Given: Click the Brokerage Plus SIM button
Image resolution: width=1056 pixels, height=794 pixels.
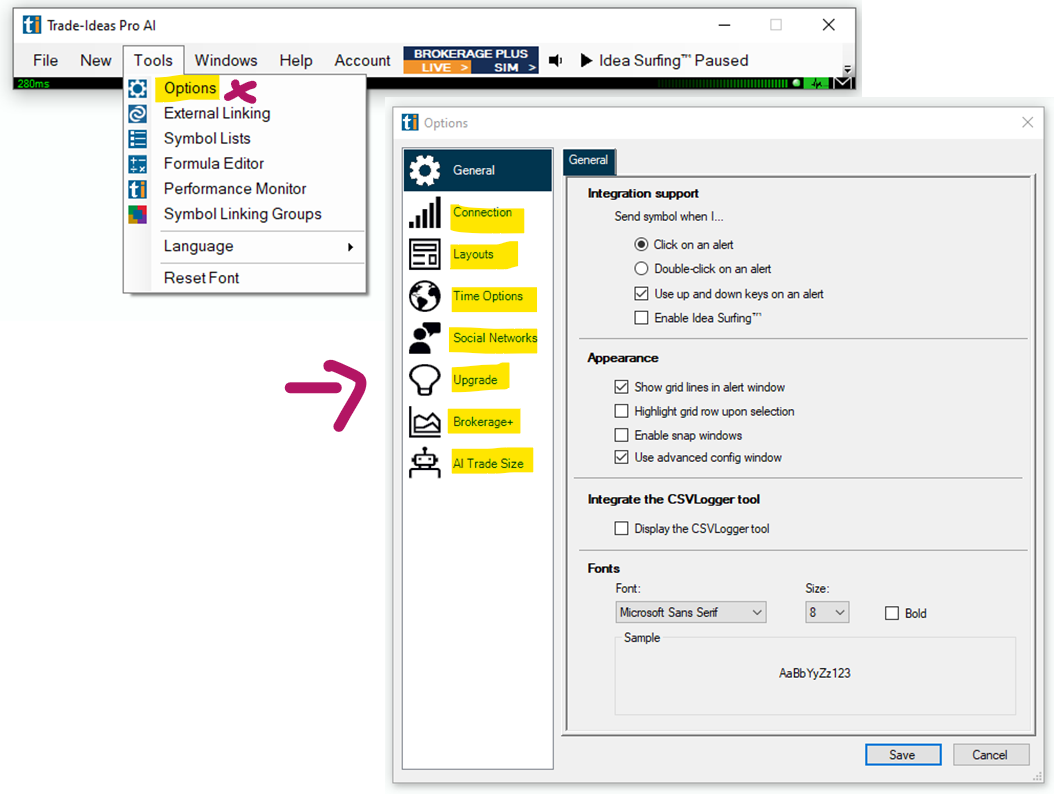Looking at the screenshot, I should pyautogui.click(x=505, y=67).
